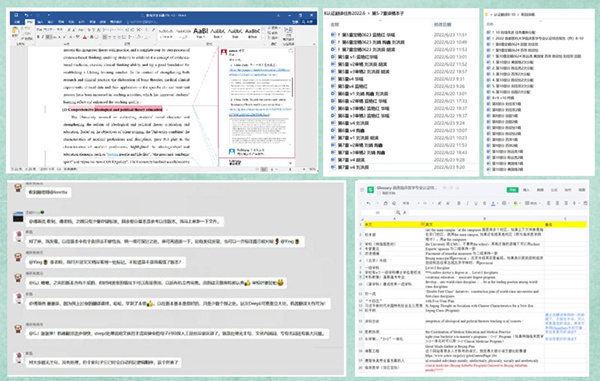Open the hamburger menu beside the Glossary title
The height and width of the screenshot is (381, 600).
point(362,190)
